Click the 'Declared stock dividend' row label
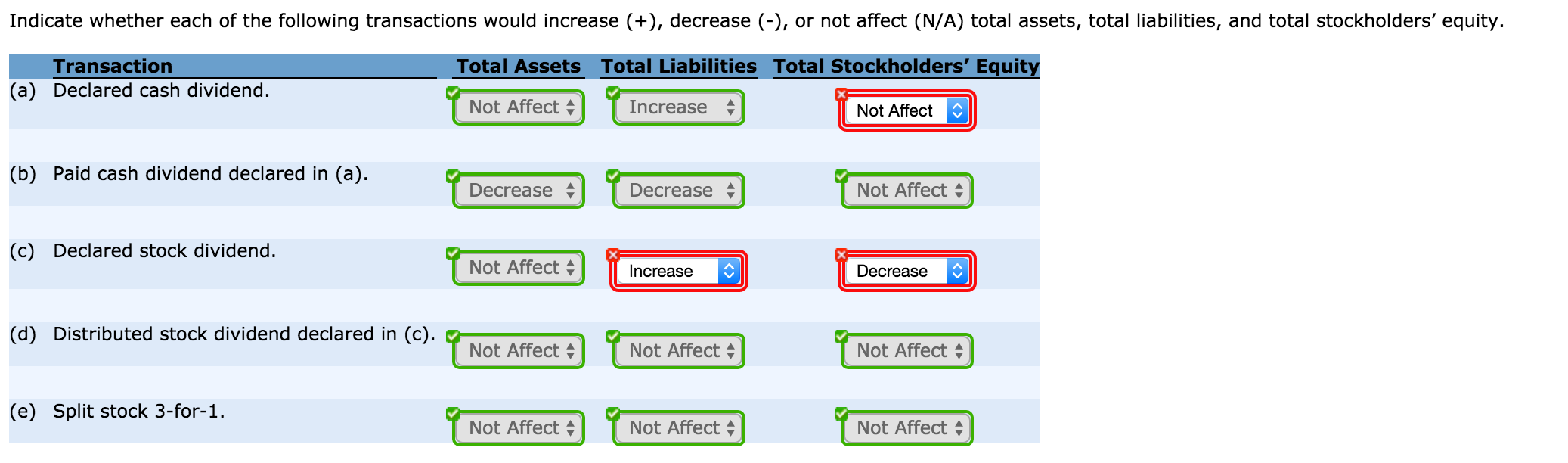The height and width of the screenshot is (463, 1568). pos(164,250)
